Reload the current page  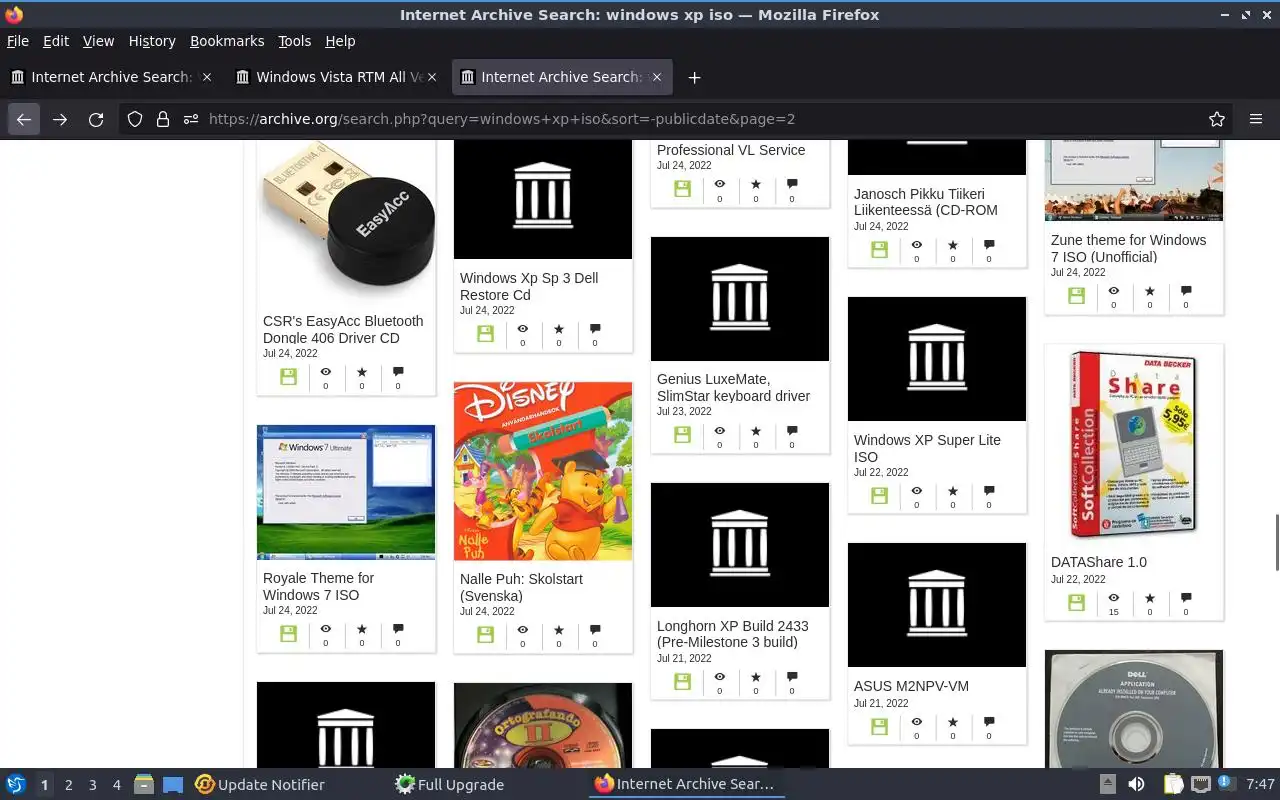[96, 119]
